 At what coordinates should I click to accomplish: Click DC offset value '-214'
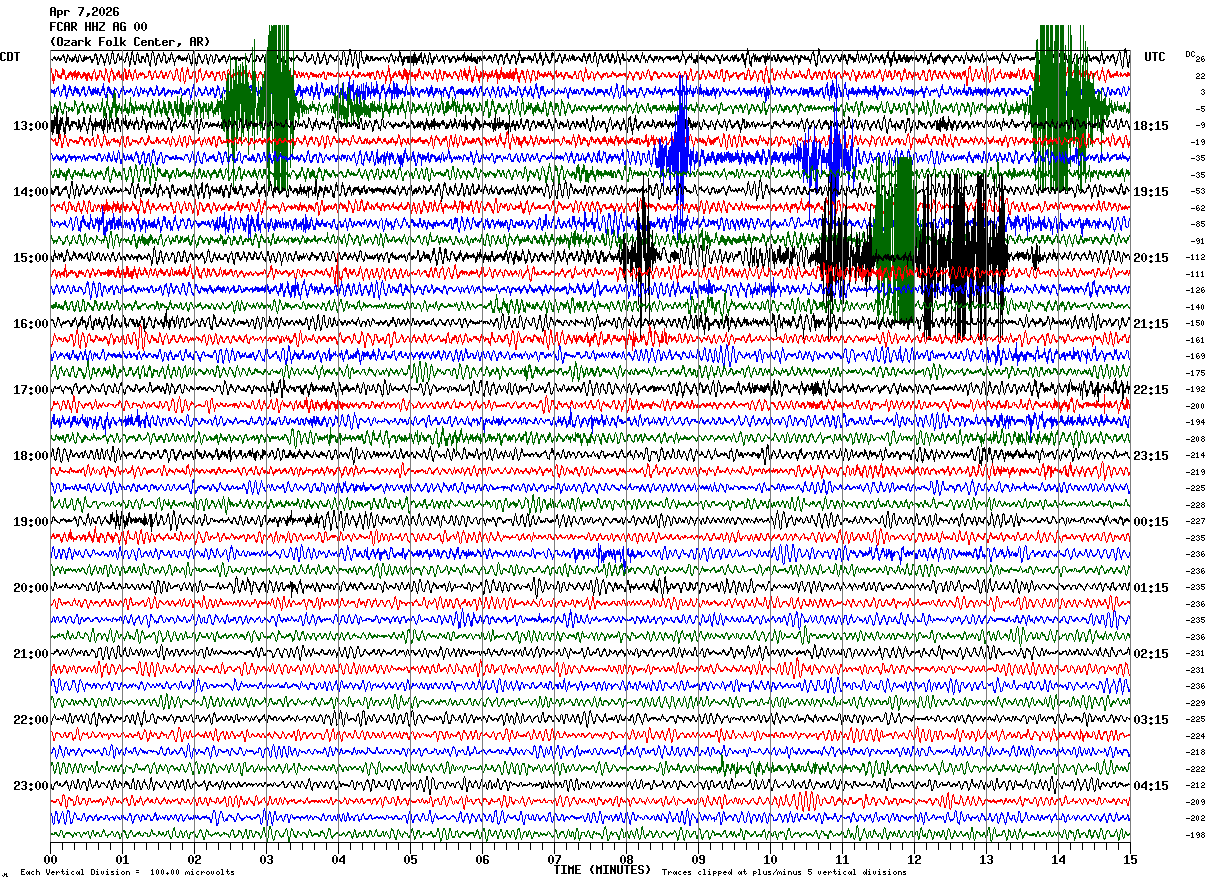(x=1196, y=455)
